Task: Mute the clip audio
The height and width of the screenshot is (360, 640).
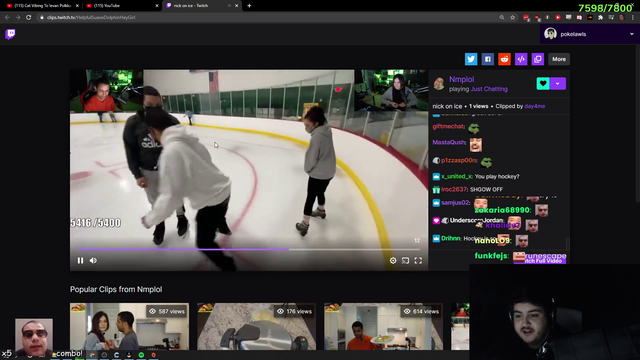Action: (x=93, y=260)
